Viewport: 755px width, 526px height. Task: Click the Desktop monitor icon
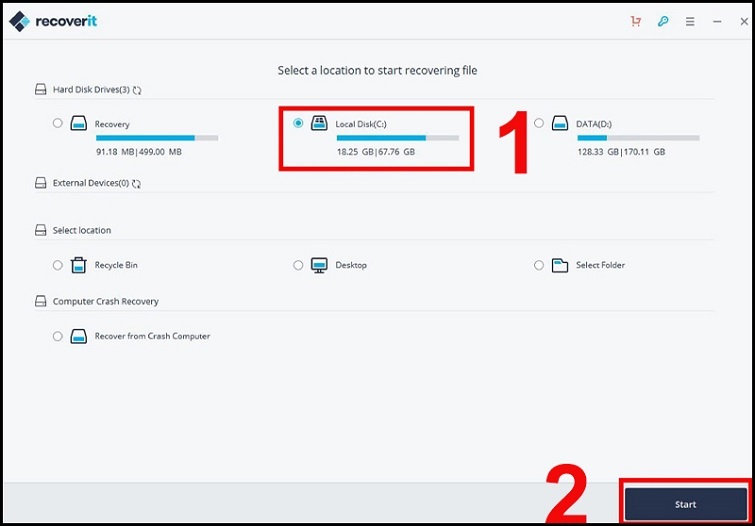pos(319,265)
